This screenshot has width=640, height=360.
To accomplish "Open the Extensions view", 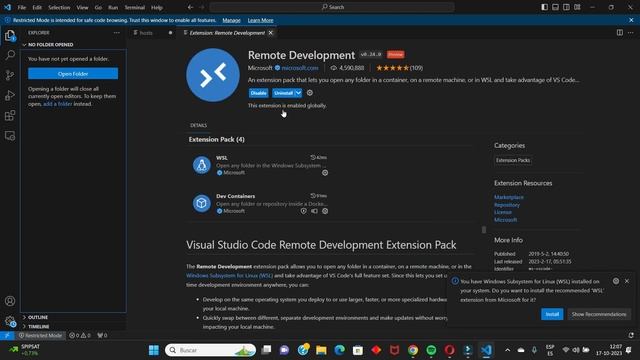I will pyautogui.click(x=10, y=116).
